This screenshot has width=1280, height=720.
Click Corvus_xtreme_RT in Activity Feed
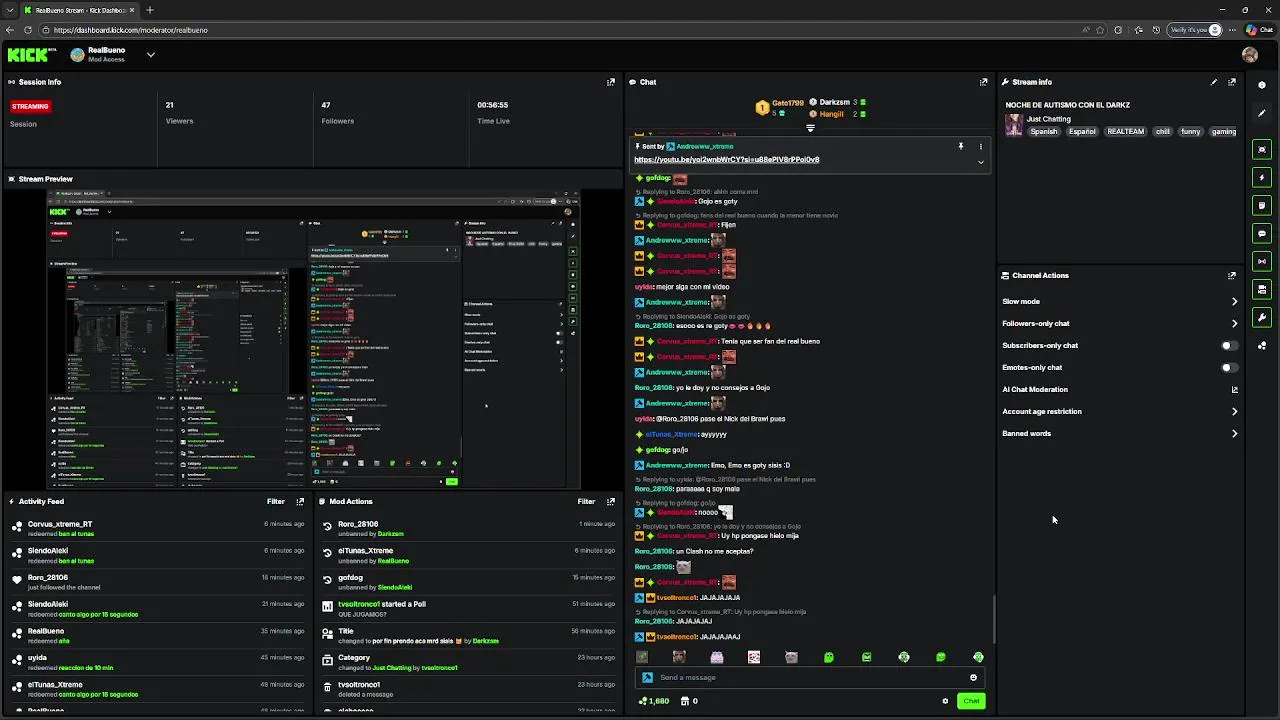60,524
